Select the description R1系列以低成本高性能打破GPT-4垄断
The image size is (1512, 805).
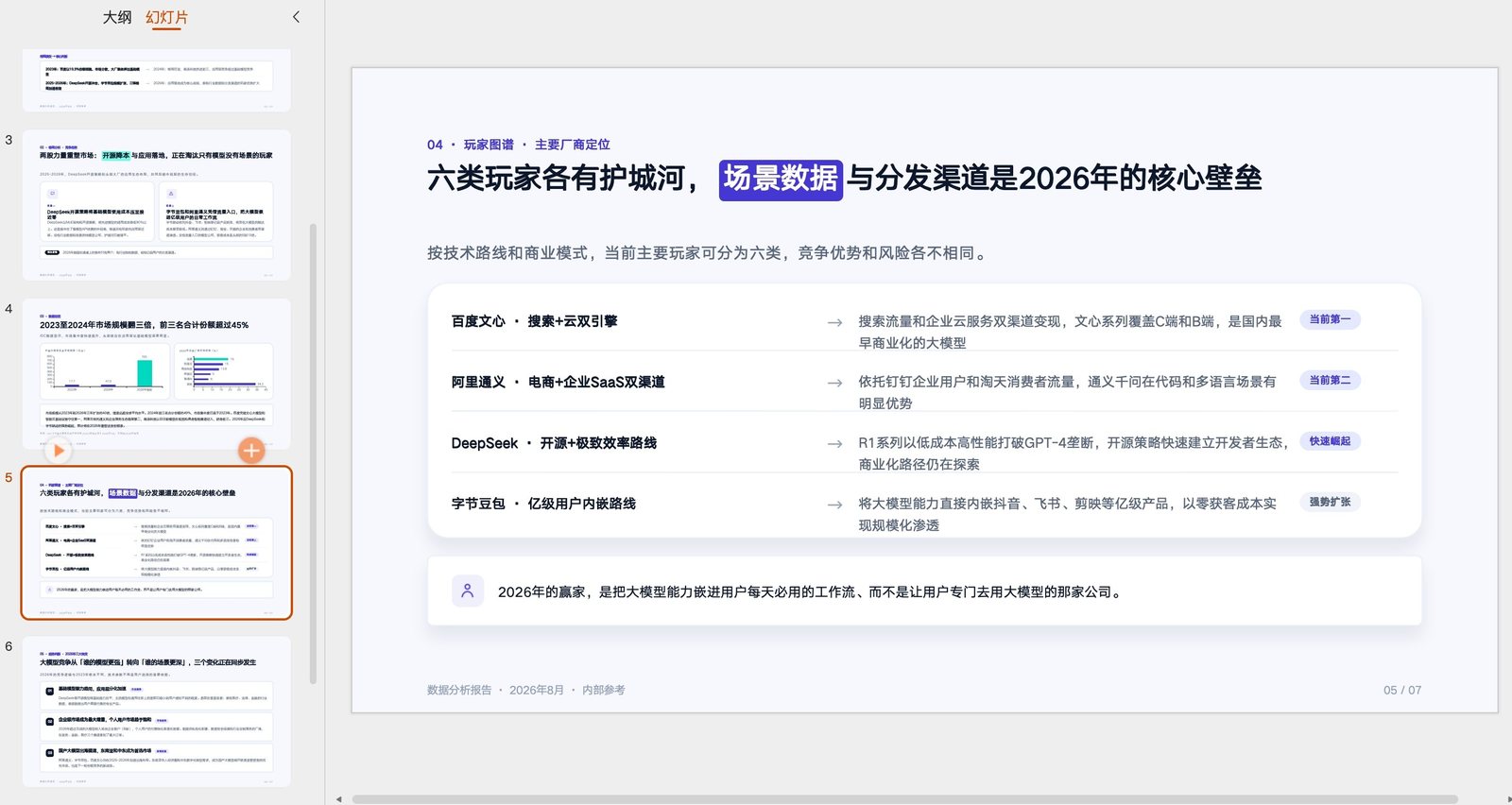coord(1073,454)
